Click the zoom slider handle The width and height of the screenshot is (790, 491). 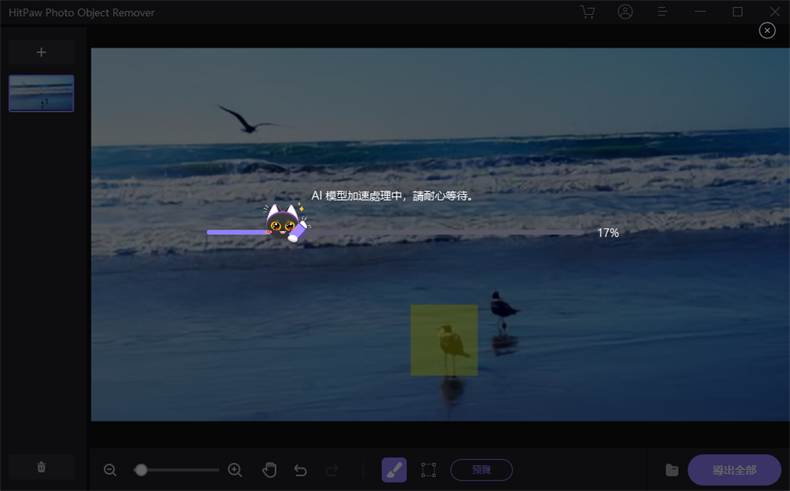coord(141,470)
